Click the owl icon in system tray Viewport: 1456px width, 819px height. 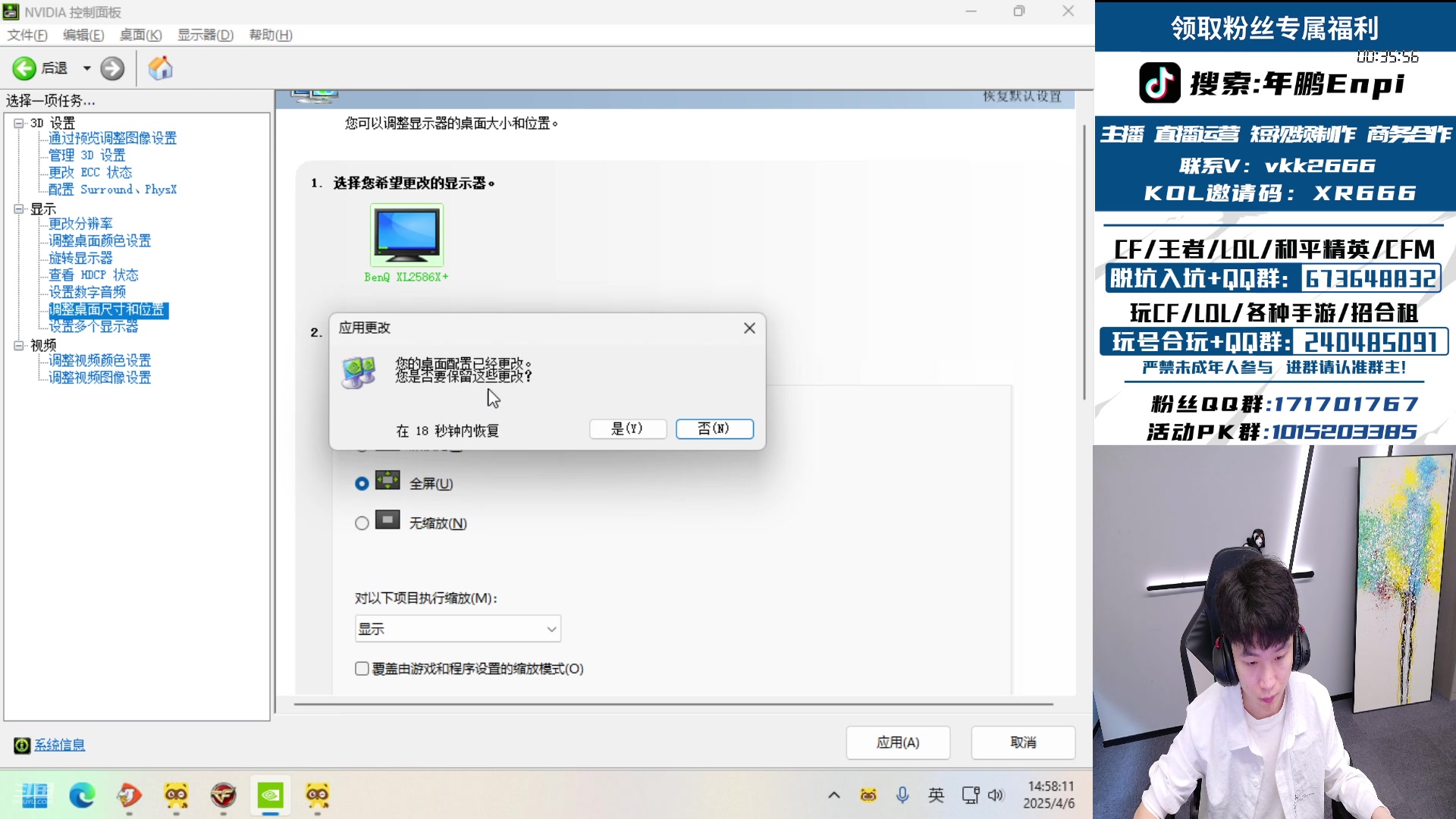tap(868, 795)
